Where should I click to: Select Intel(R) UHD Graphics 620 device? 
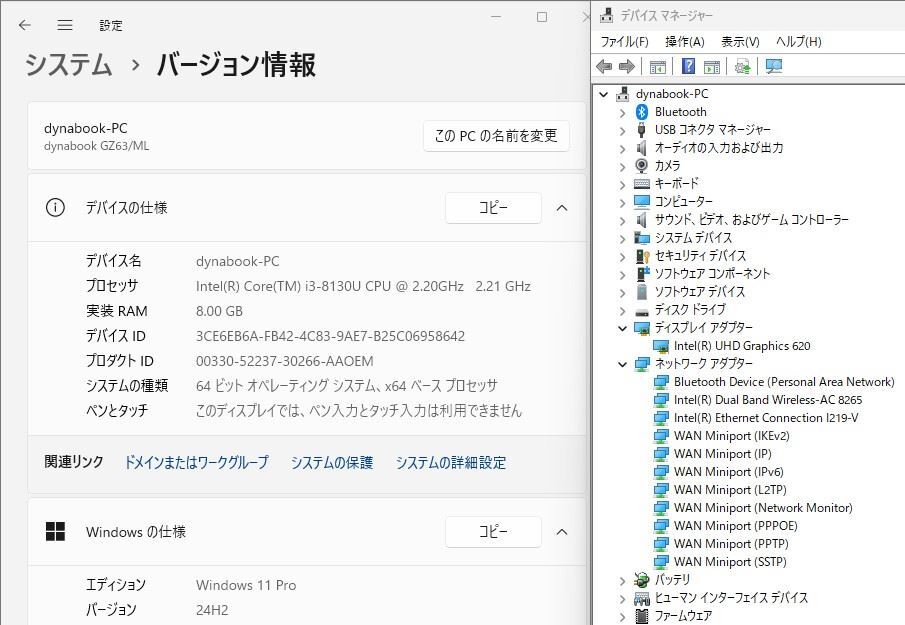click(742, 346)
